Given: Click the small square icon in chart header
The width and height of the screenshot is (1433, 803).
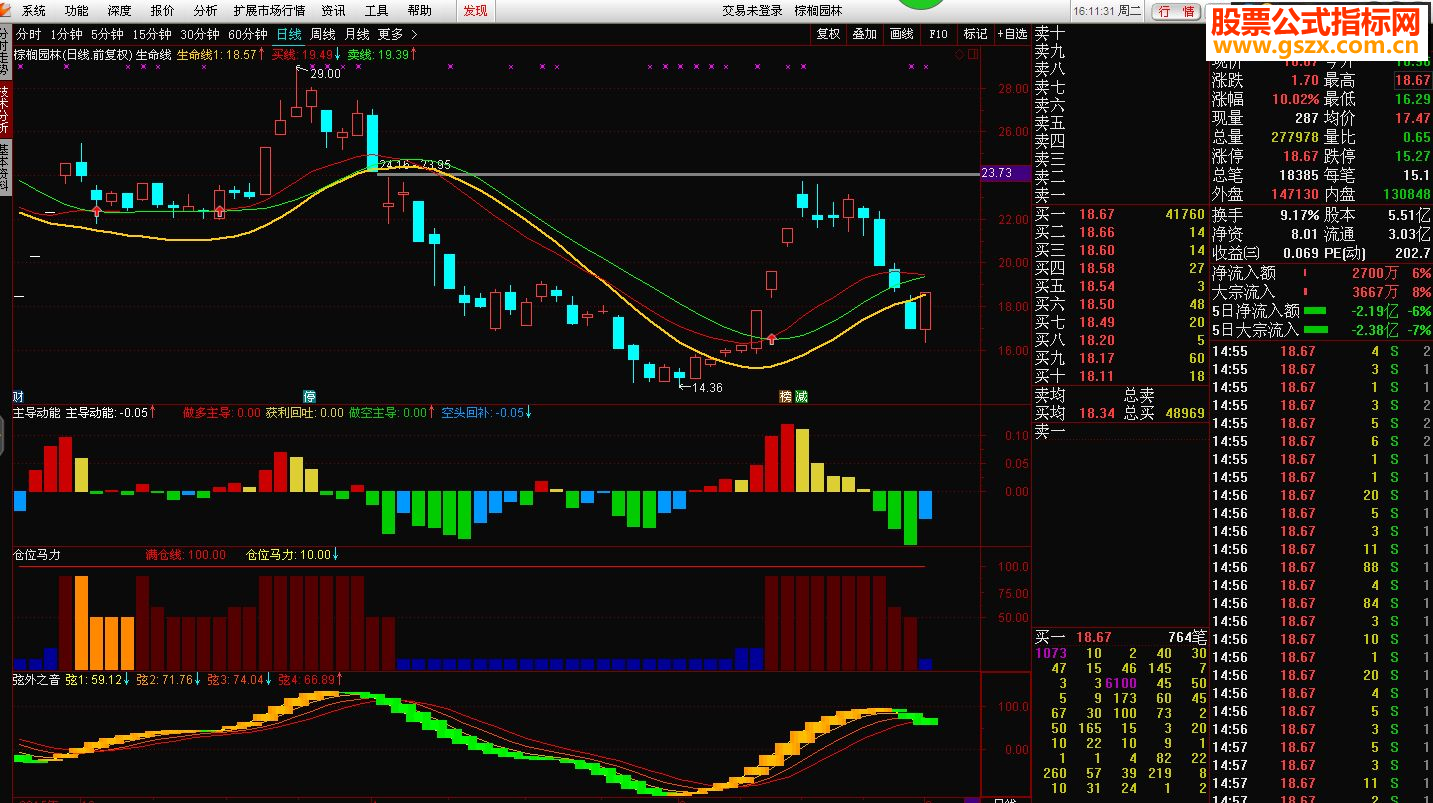Looking at the screenshot, I should click(971, 55).
